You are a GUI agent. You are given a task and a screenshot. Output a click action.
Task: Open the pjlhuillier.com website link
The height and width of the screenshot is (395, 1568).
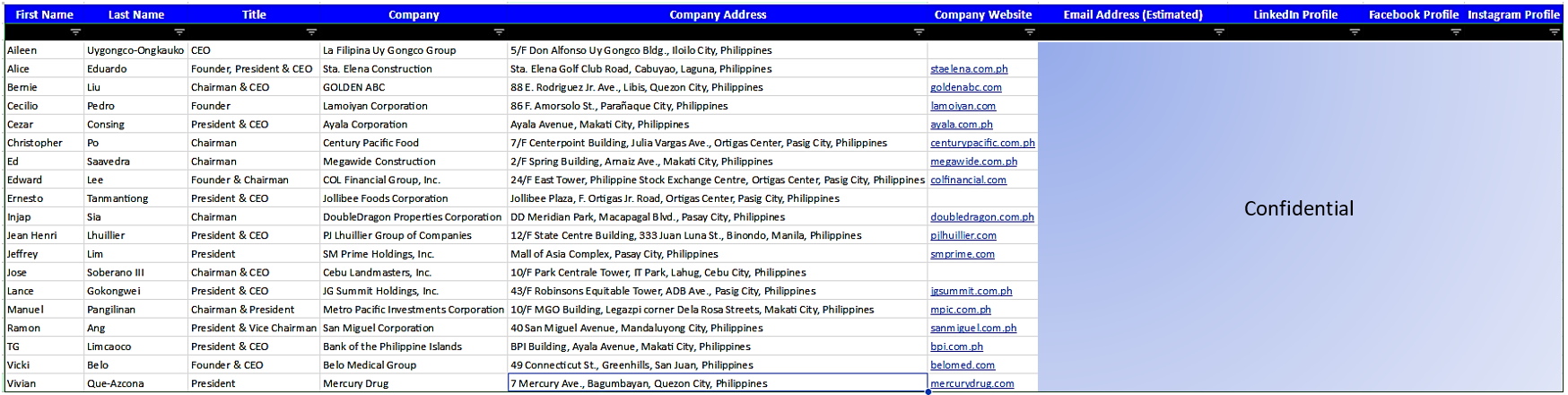(963, 236)
